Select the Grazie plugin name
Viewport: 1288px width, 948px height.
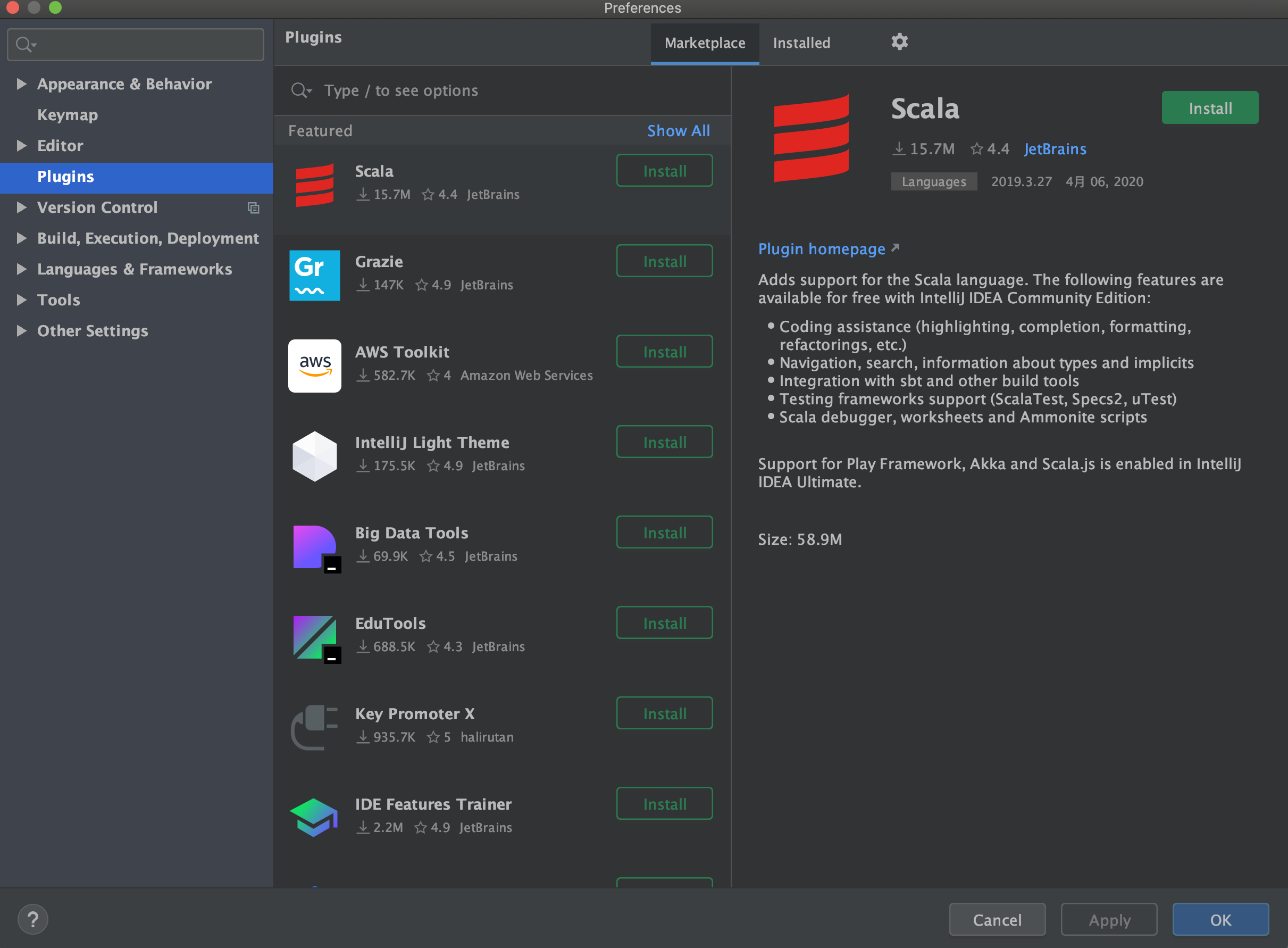coord(379,262)
